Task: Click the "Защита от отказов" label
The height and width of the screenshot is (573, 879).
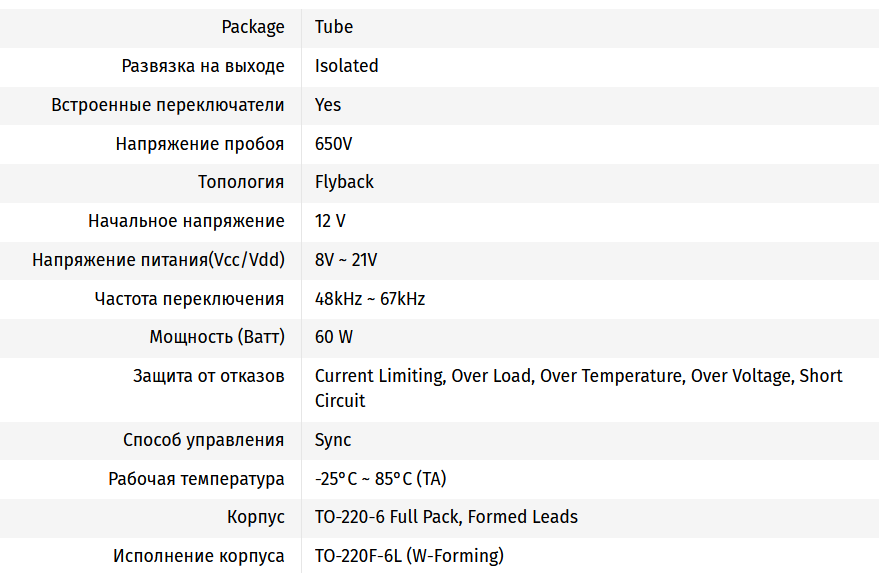Action: 209,376
